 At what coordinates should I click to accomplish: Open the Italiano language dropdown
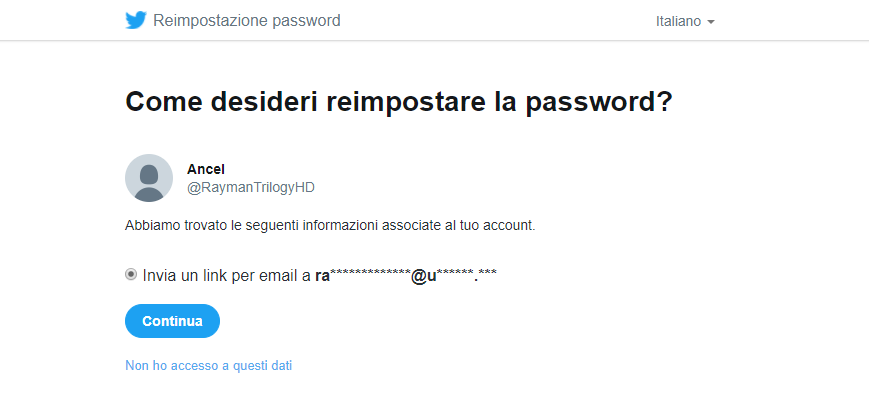pos(685,22)
